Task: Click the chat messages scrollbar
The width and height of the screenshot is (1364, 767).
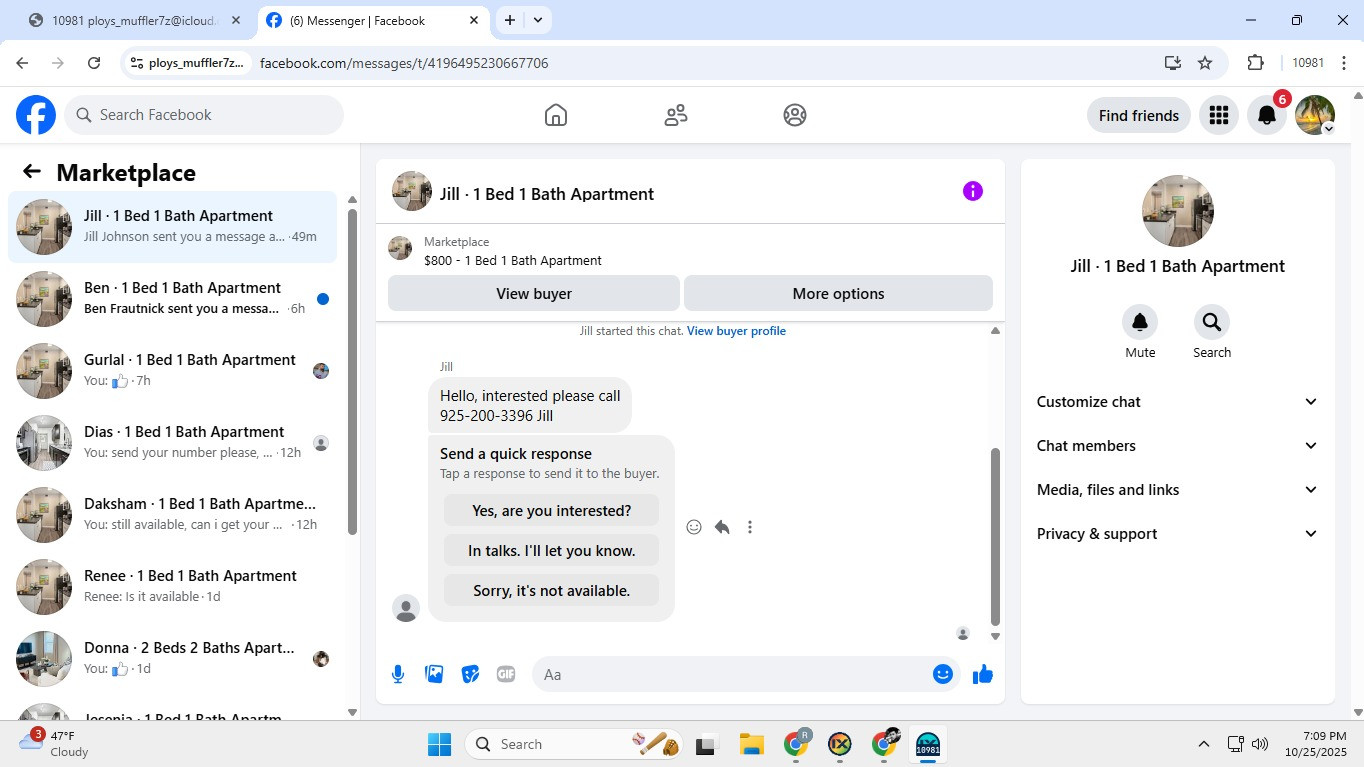Action: tap(995, 535)
